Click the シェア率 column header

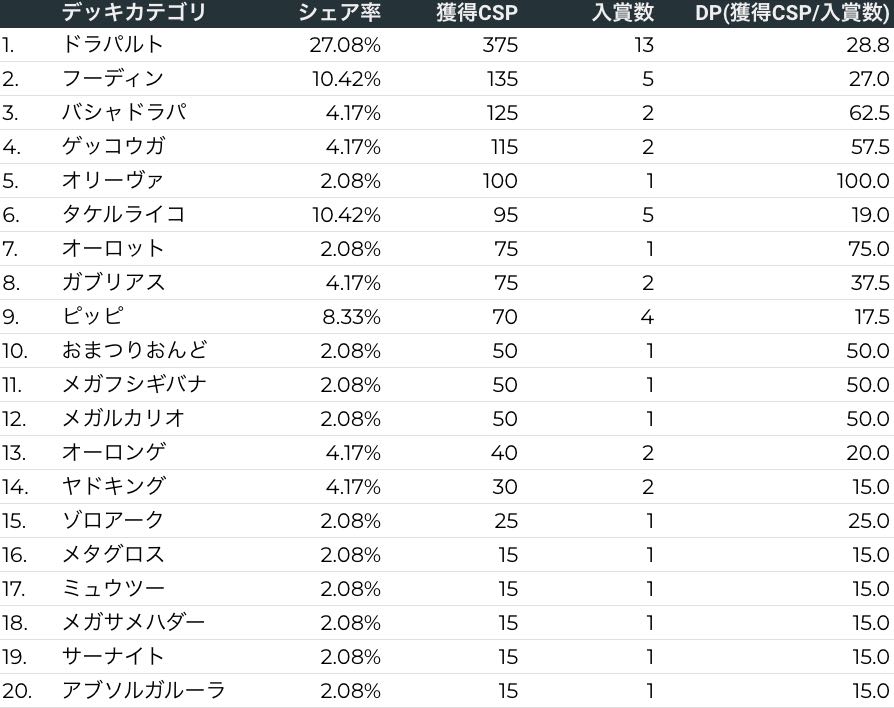point(340,13)
